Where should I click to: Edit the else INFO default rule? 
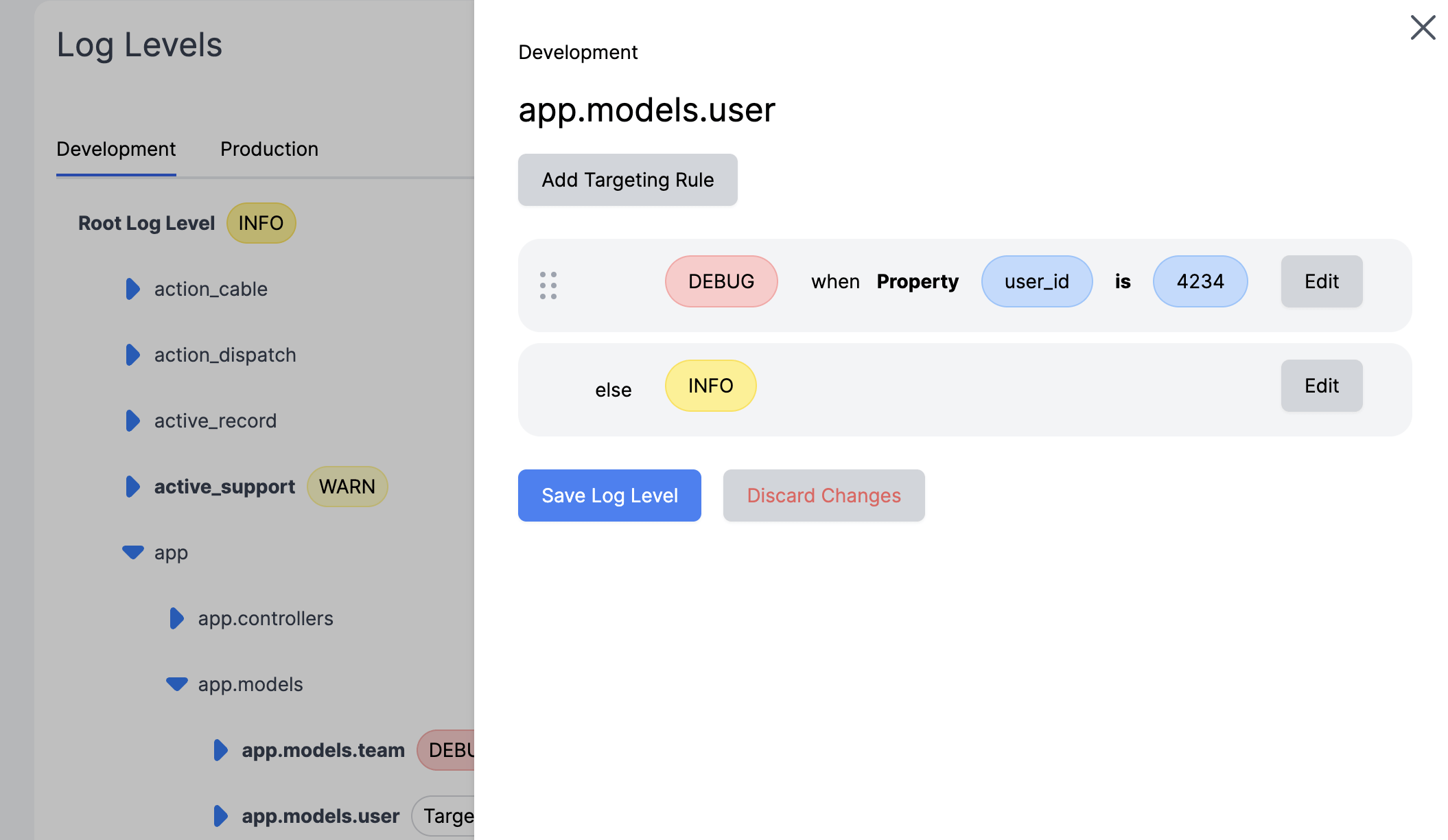(x=1321, y=386)
